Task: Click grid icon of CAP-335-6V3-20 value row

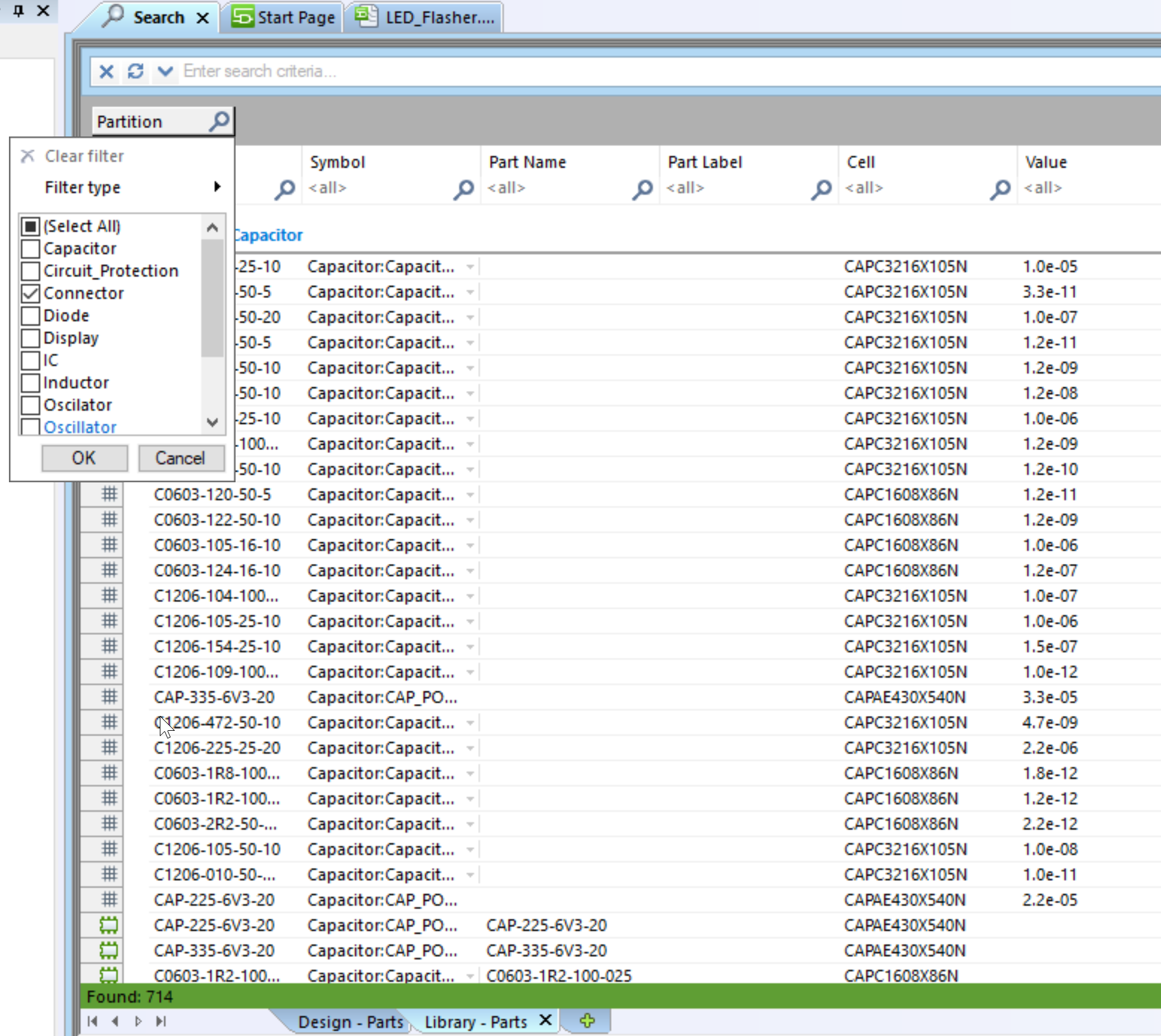Action: click(109, 697)
